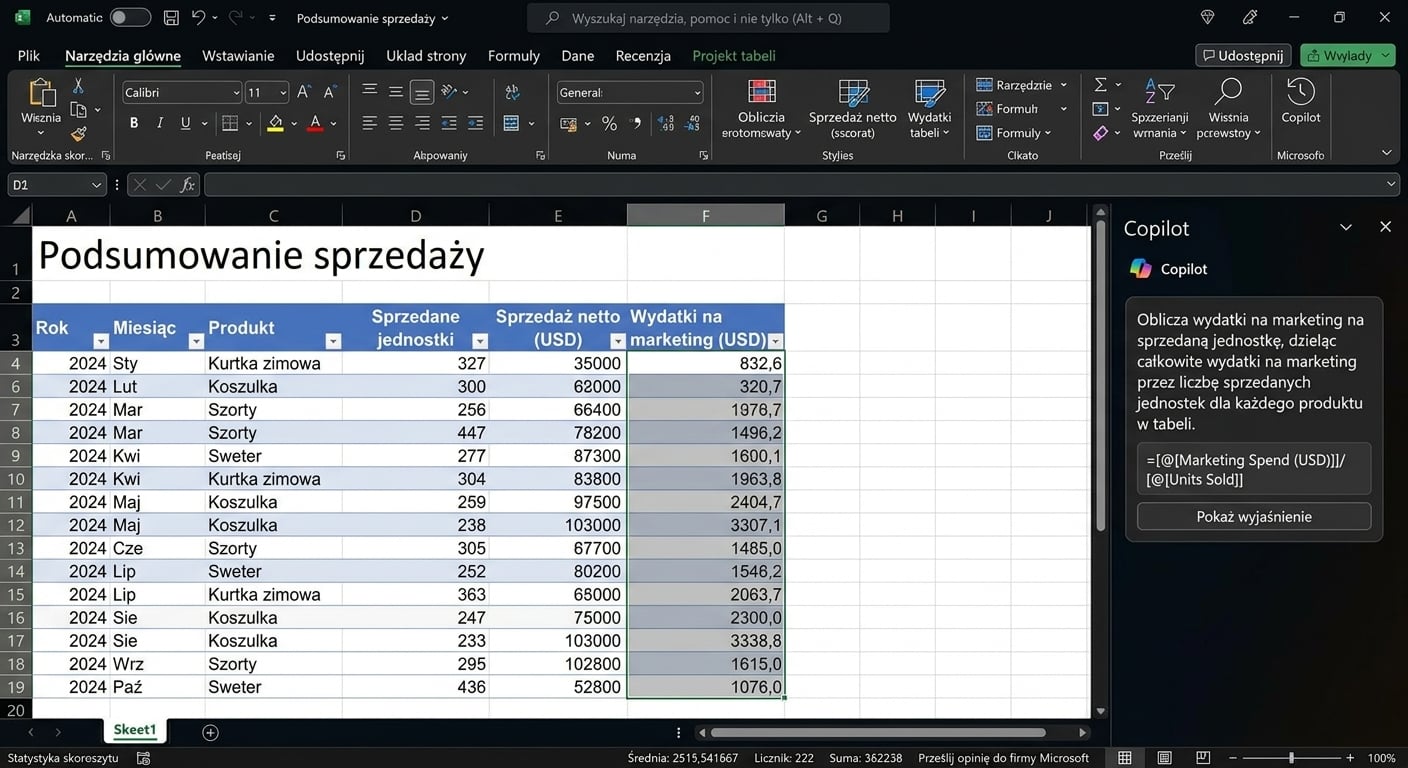Switch to the Dane tab
This screenshot has width=1408, height=768.
point(578,56)
